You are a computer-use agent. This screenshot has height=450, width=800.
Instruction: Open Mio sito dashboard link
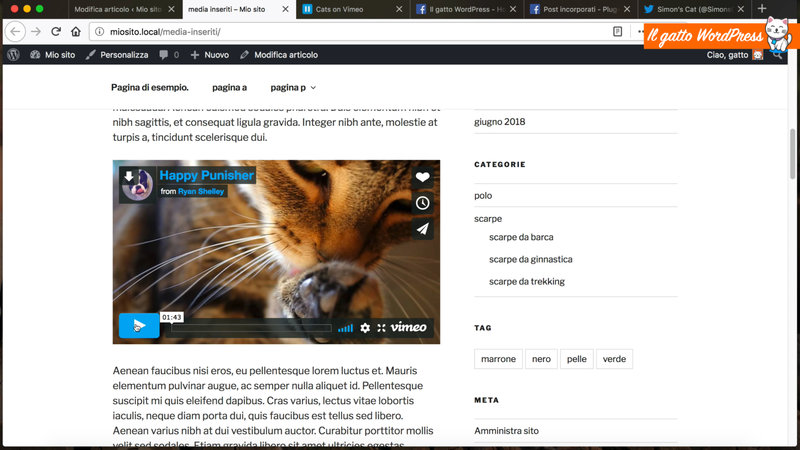click(53, 55)
